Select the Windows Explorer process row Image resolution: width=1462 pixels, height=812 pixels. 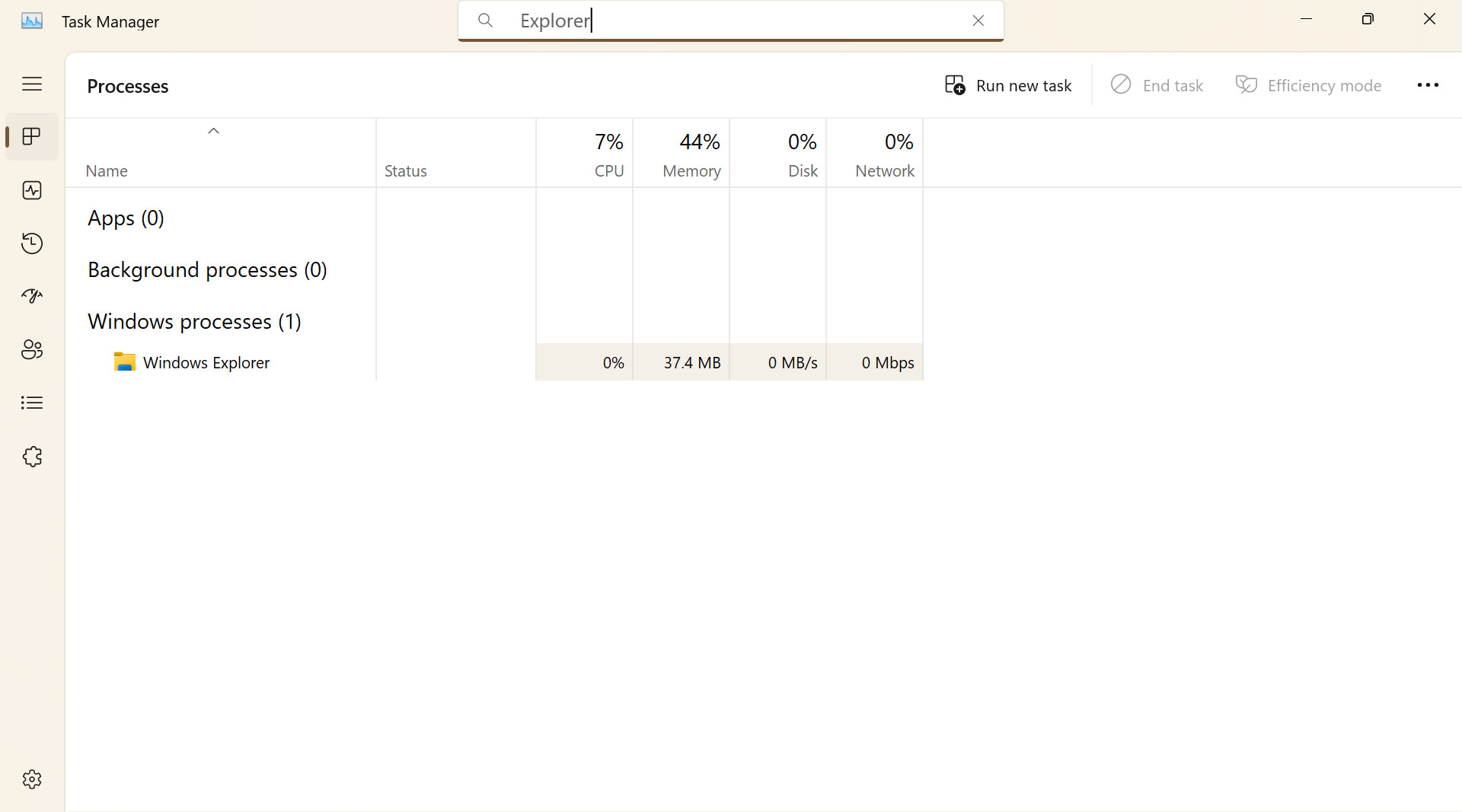[495, 362]
